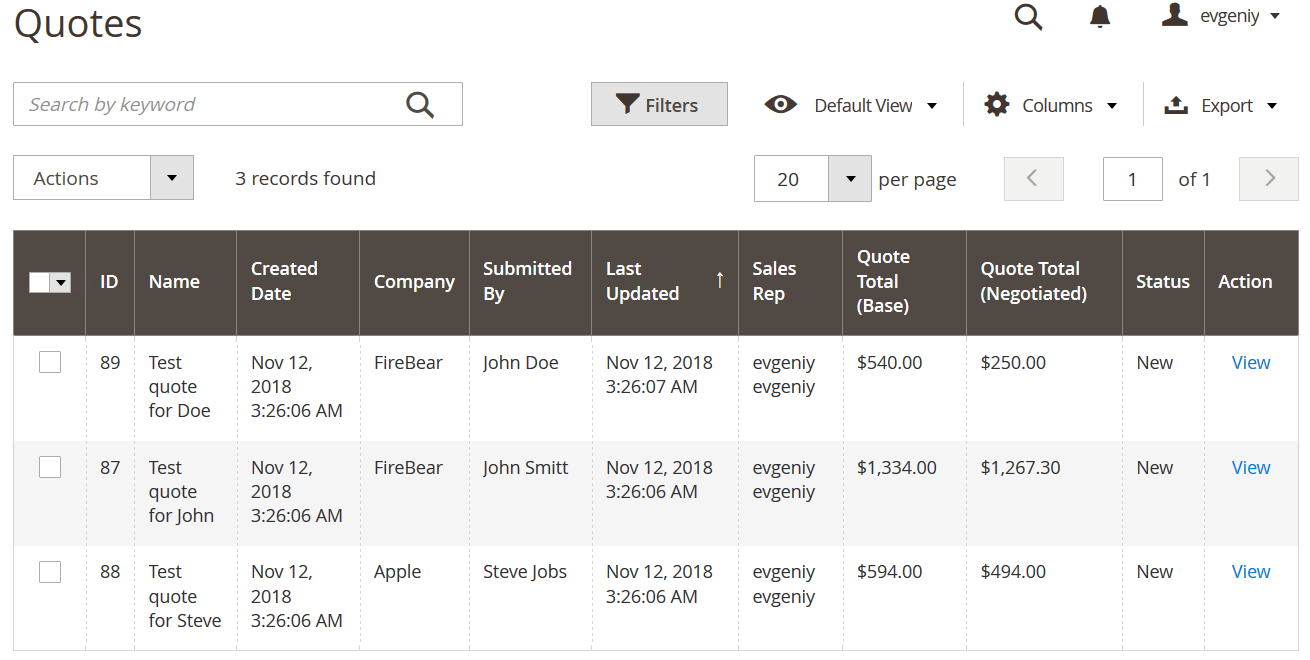1310x660 pixels.
Task: Go to next page with right chevron
Action: [x=1269, y=179]
